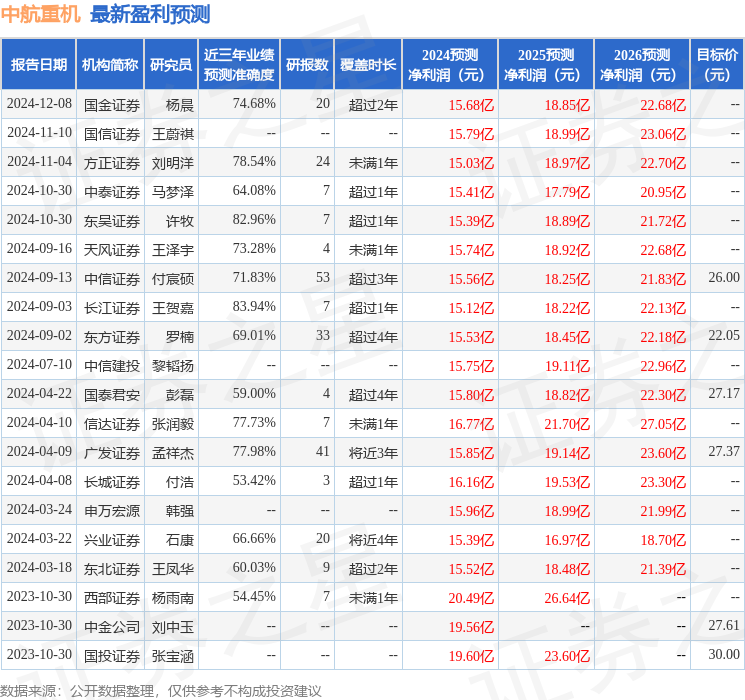
Task: Click institution 东方证券
Action: click(112, 337)
